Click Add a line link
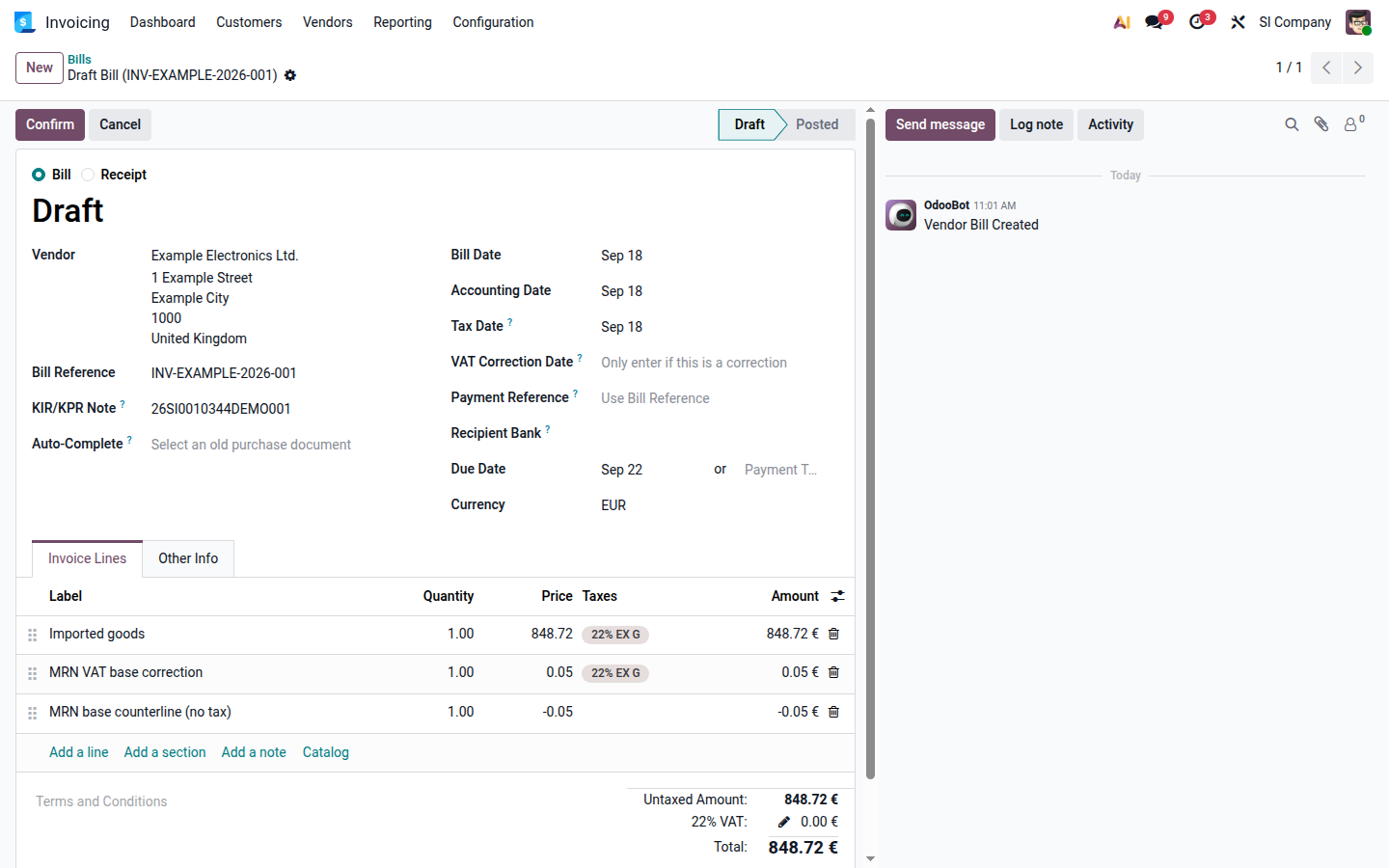1389x868 pixels. pos(79,752)
